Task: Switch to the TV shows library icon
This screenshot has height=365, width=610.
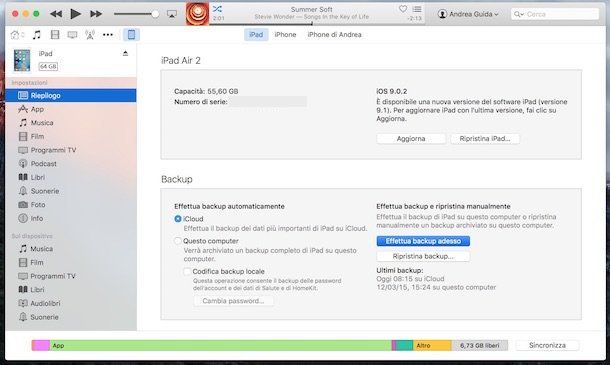Action: coord(72,35)
